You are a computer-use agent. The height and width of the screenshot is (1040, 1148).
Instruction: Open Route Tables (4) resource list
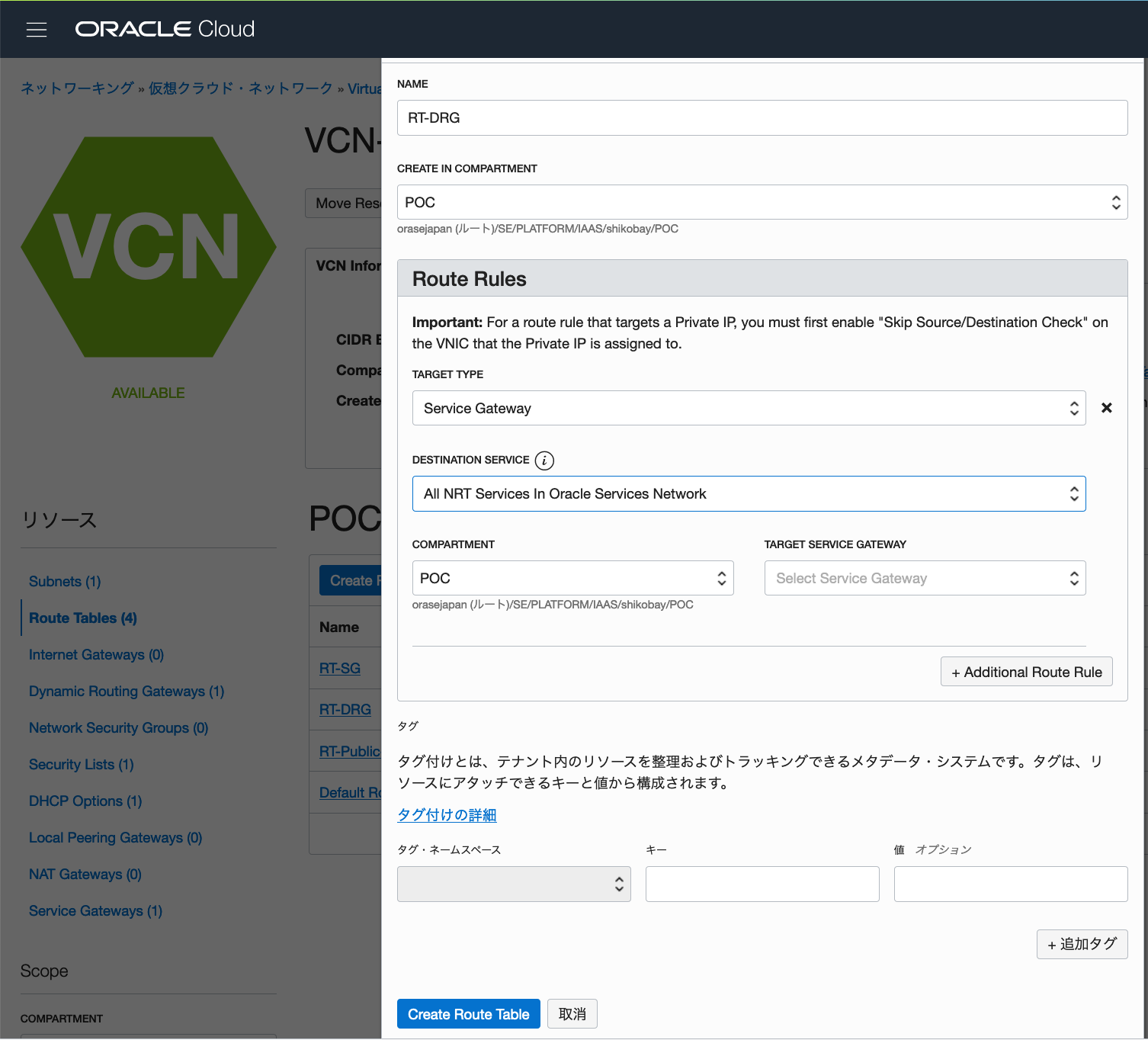tap(83, 618)
